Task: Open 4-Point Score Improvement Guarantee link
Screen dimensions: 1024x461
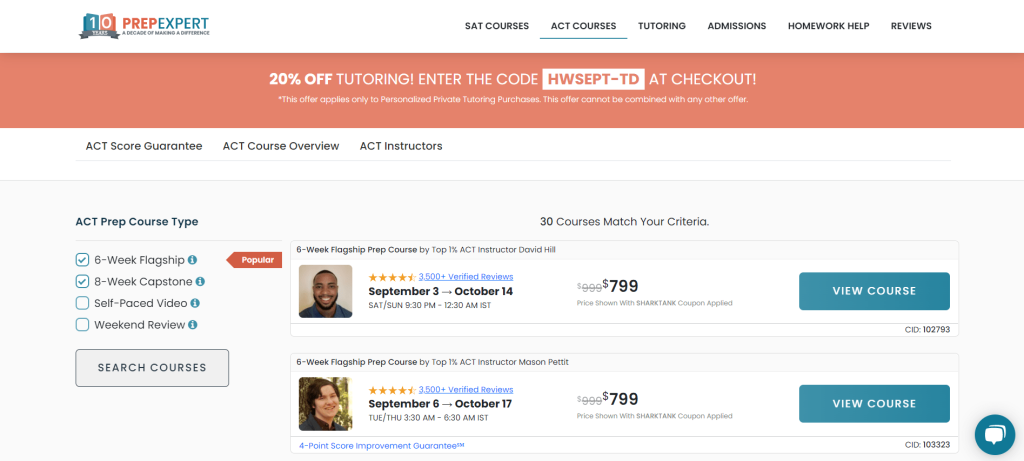Action: pos(381,445)
